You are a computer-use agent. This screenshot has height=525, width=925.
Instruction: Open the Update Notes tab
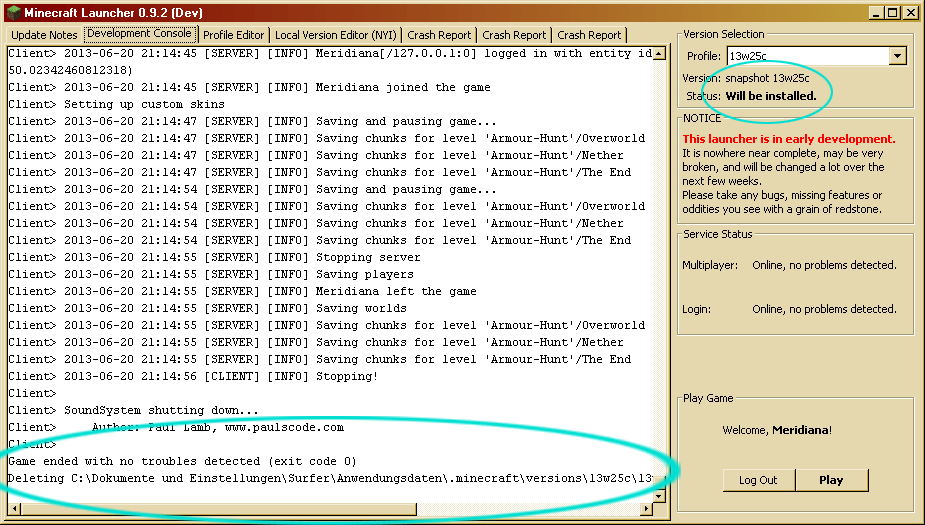[x=44, y=35]
